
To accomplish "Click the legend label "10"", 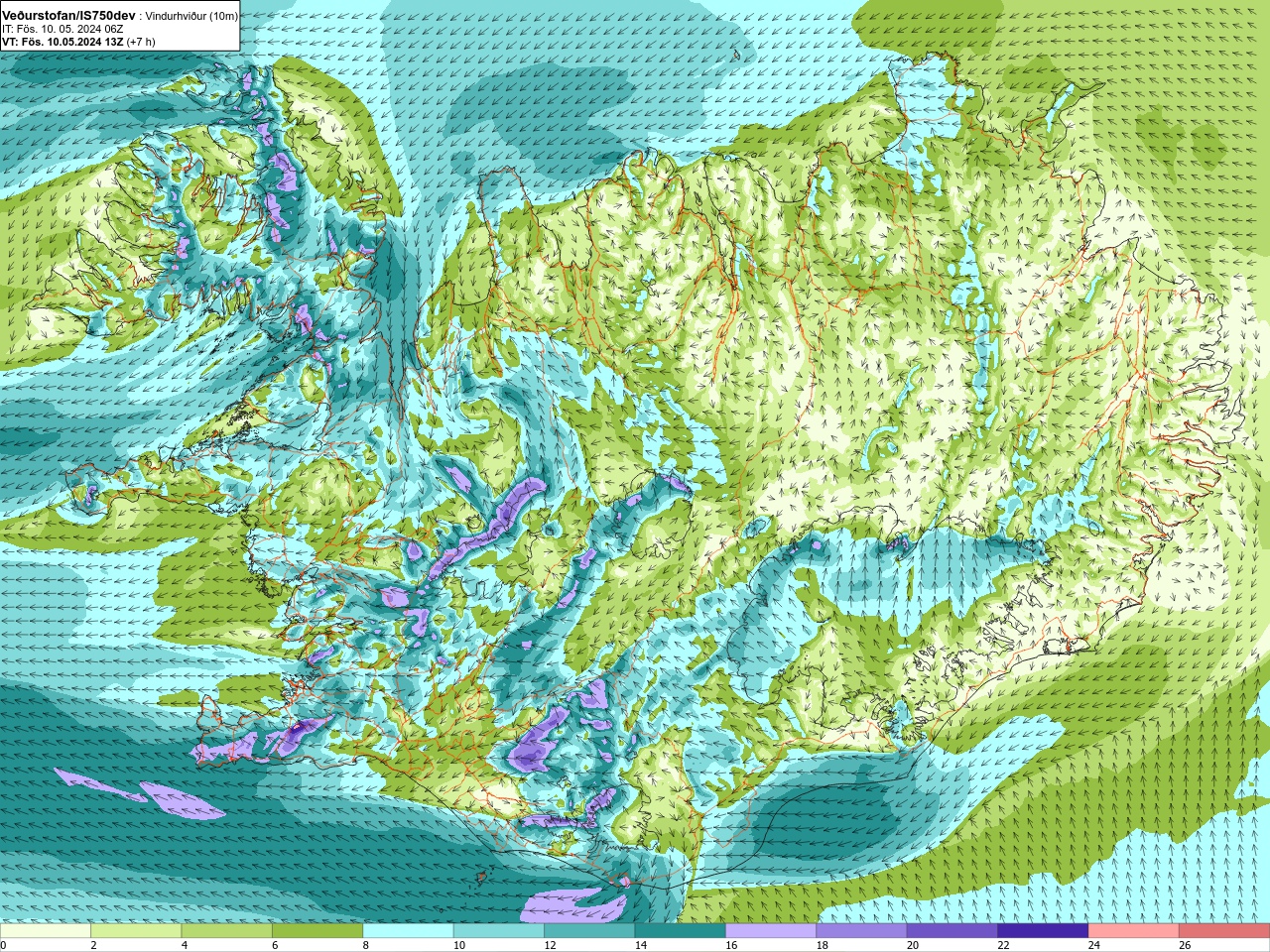I will pos(459,945).
